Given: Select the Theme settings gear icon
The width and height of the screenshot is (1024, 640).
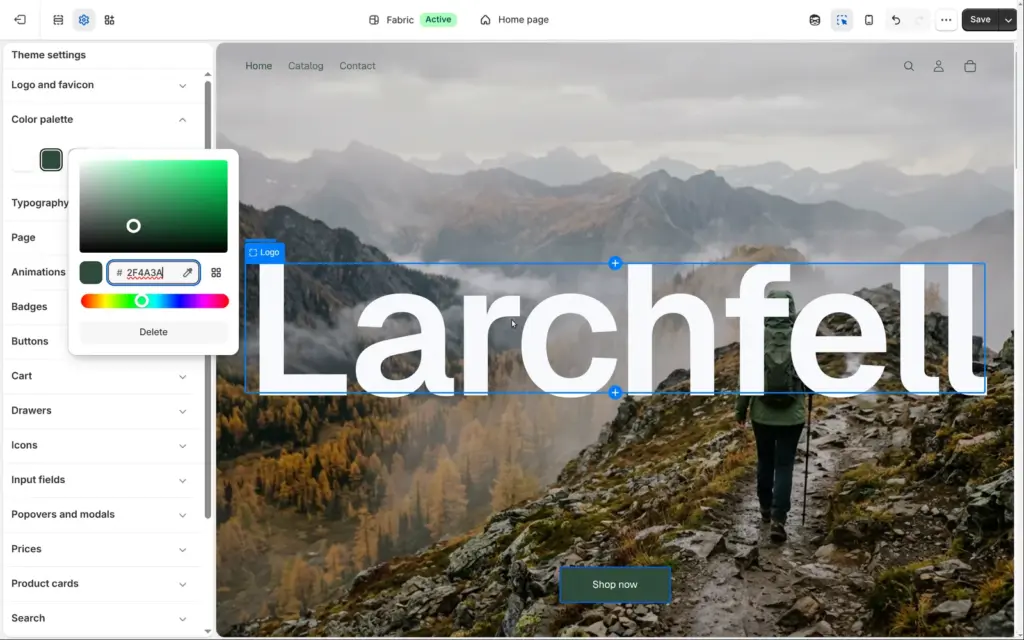Looking at the screenshot, I should [84, 20].
